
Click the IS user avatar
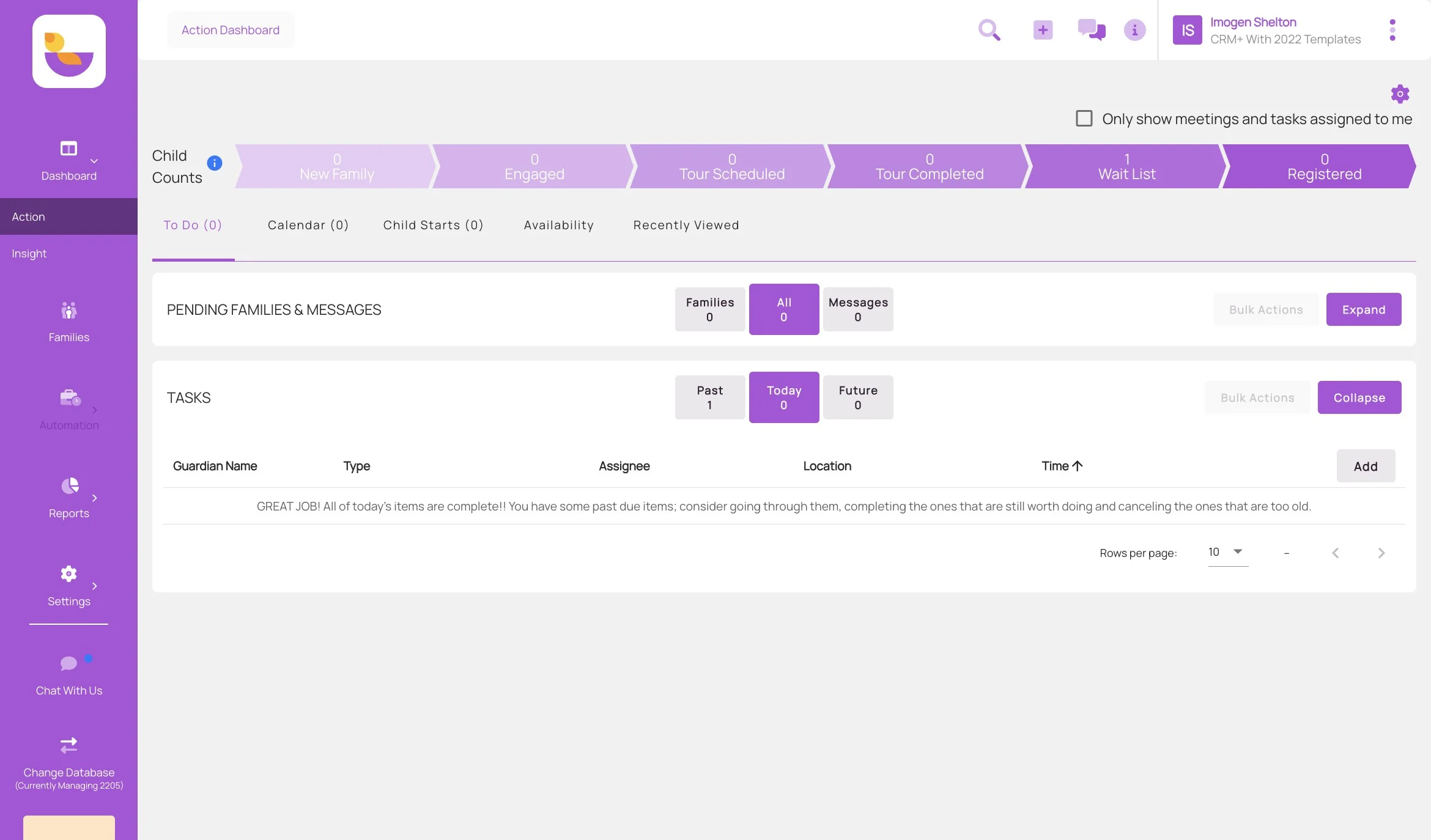[1187, 30]
